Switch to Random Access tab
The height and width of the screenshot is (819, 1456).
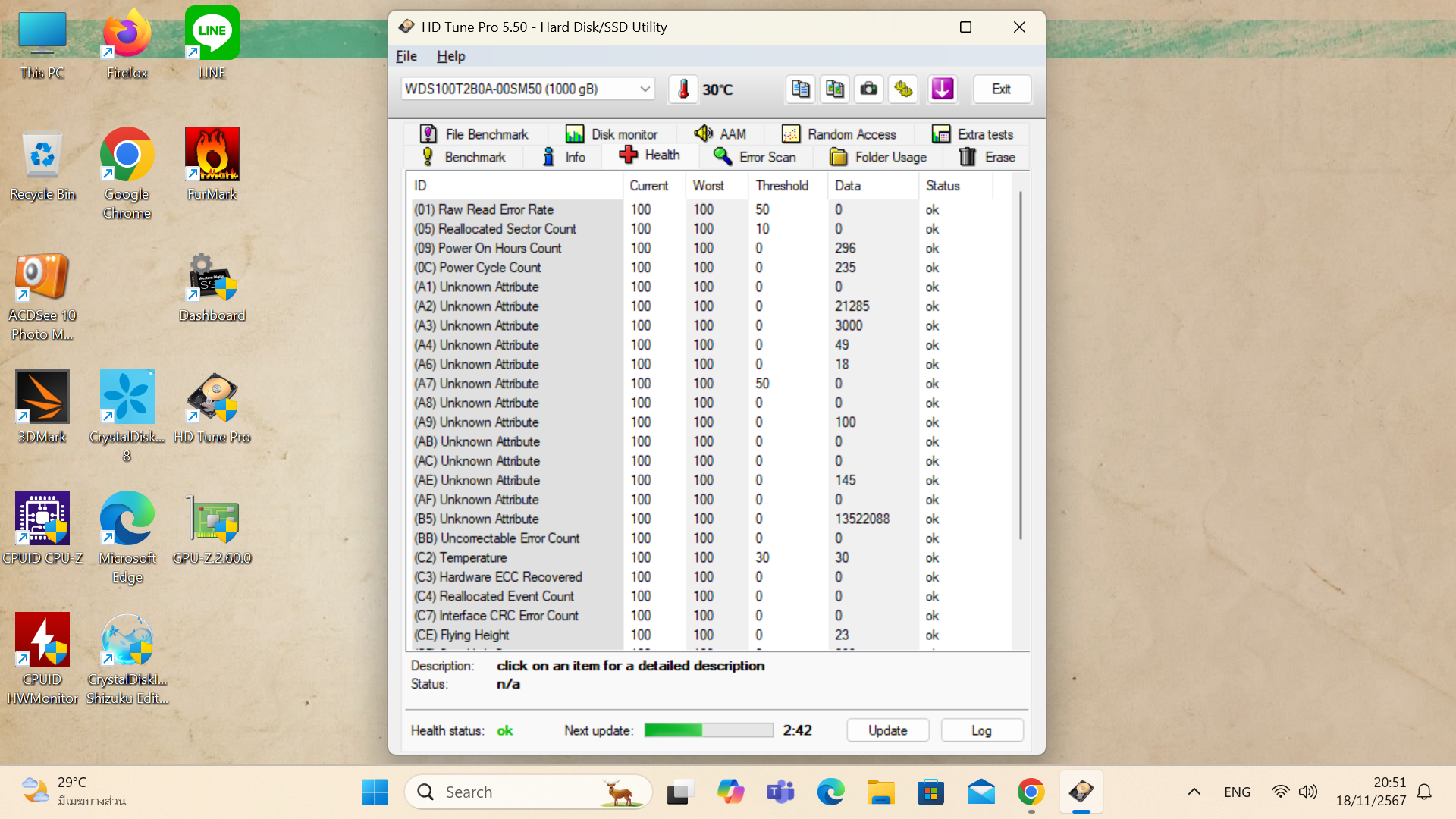coord(839,134)
